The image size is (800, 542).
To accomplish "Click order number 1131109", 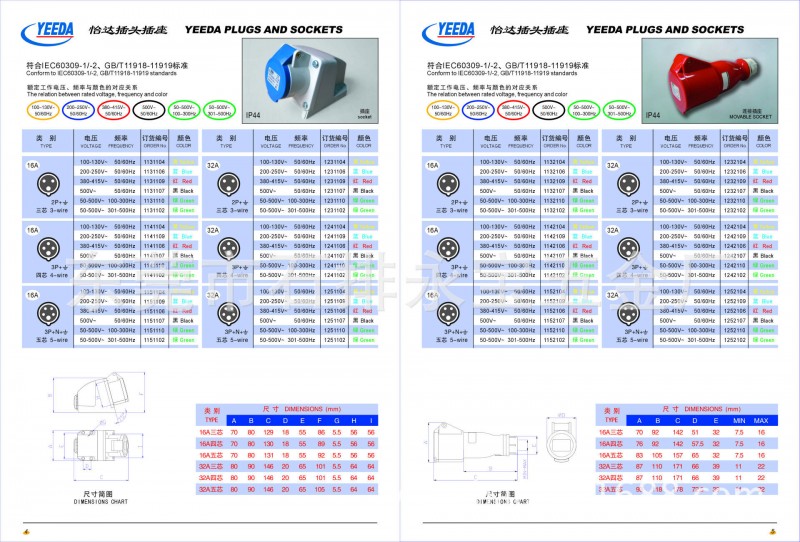I will (x=154, y=181).
